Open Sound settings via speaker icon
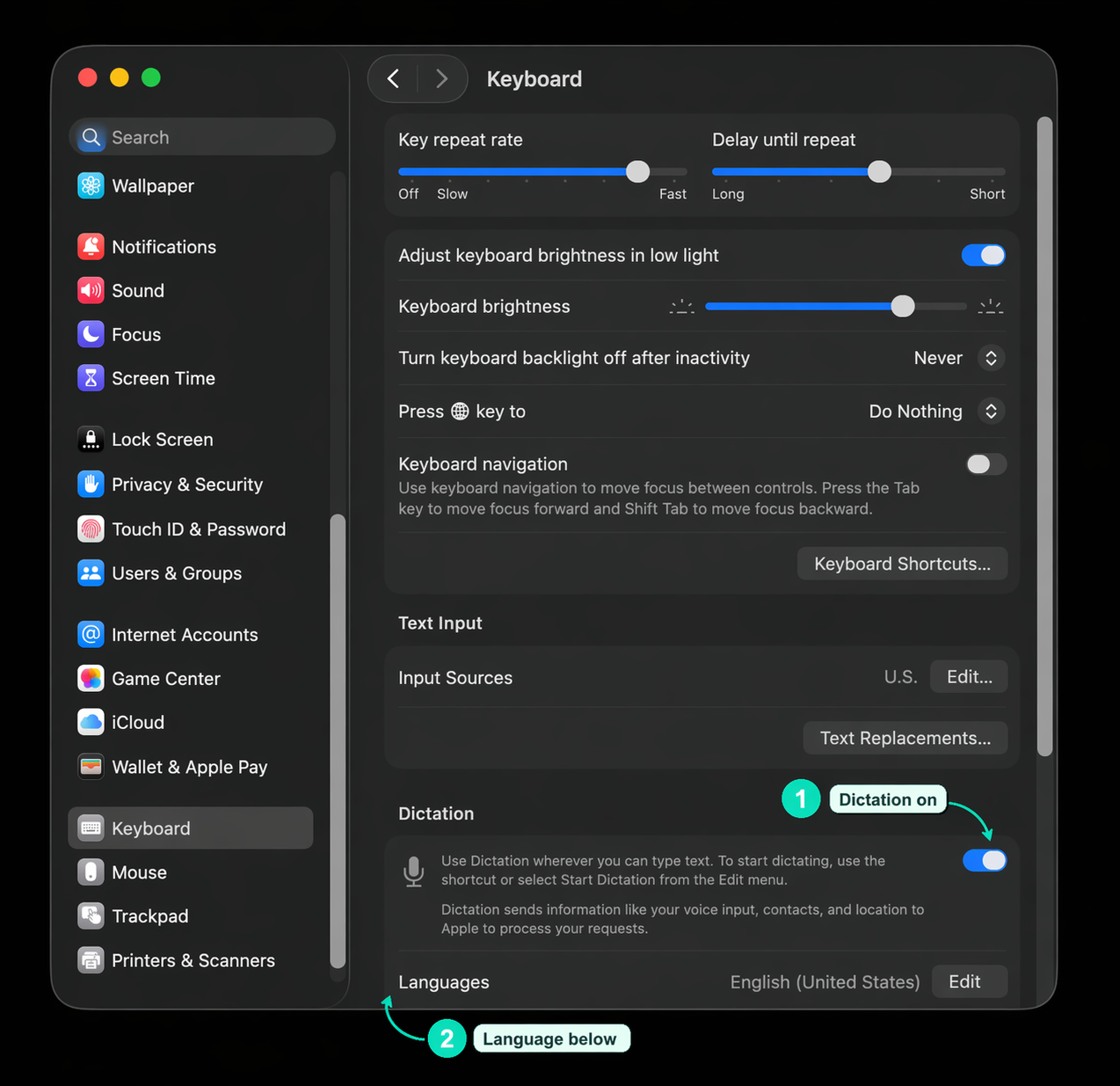The width and height of the screenshot is (1120, 1086). [x=91, y=290]
